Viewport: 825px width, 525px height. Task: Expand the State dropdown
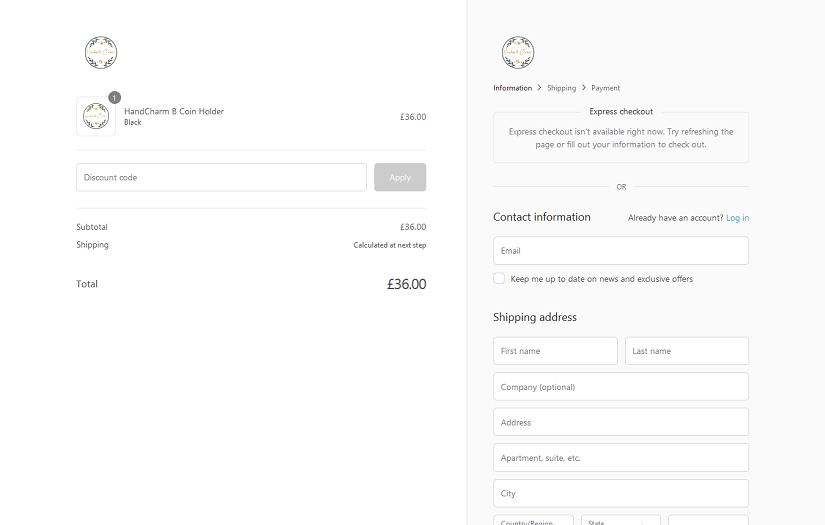click(x=620, y=520)
